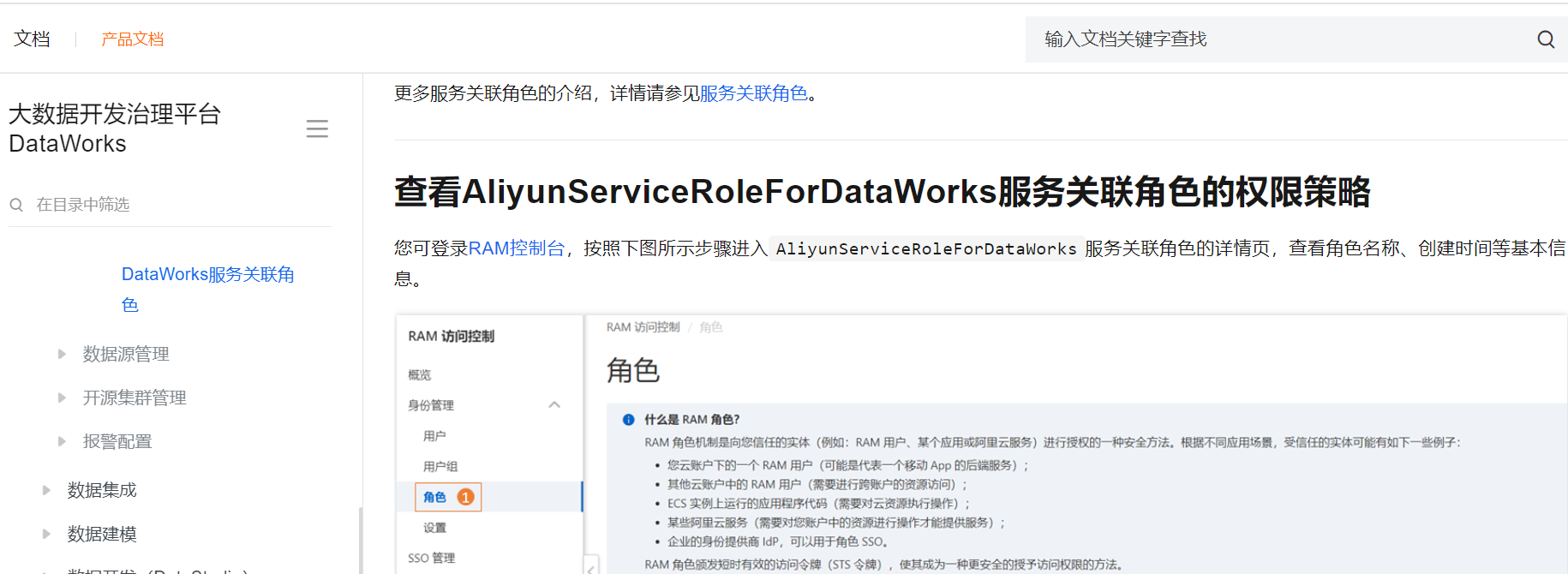
Task: Open 数据源管理 section
Action: click(126, 354)
